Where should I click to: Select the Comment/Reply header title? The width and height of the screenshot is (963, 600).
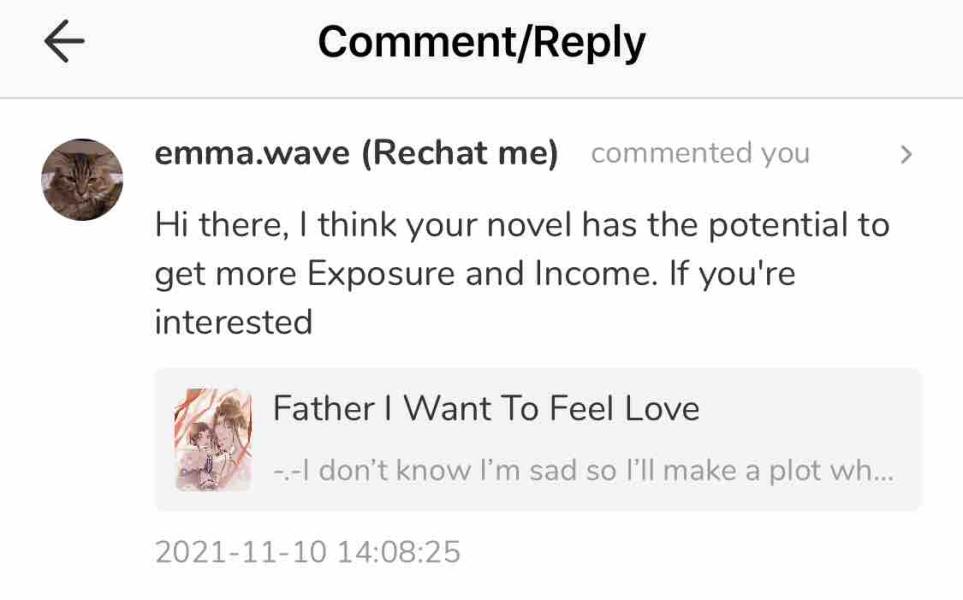[481, 42]
